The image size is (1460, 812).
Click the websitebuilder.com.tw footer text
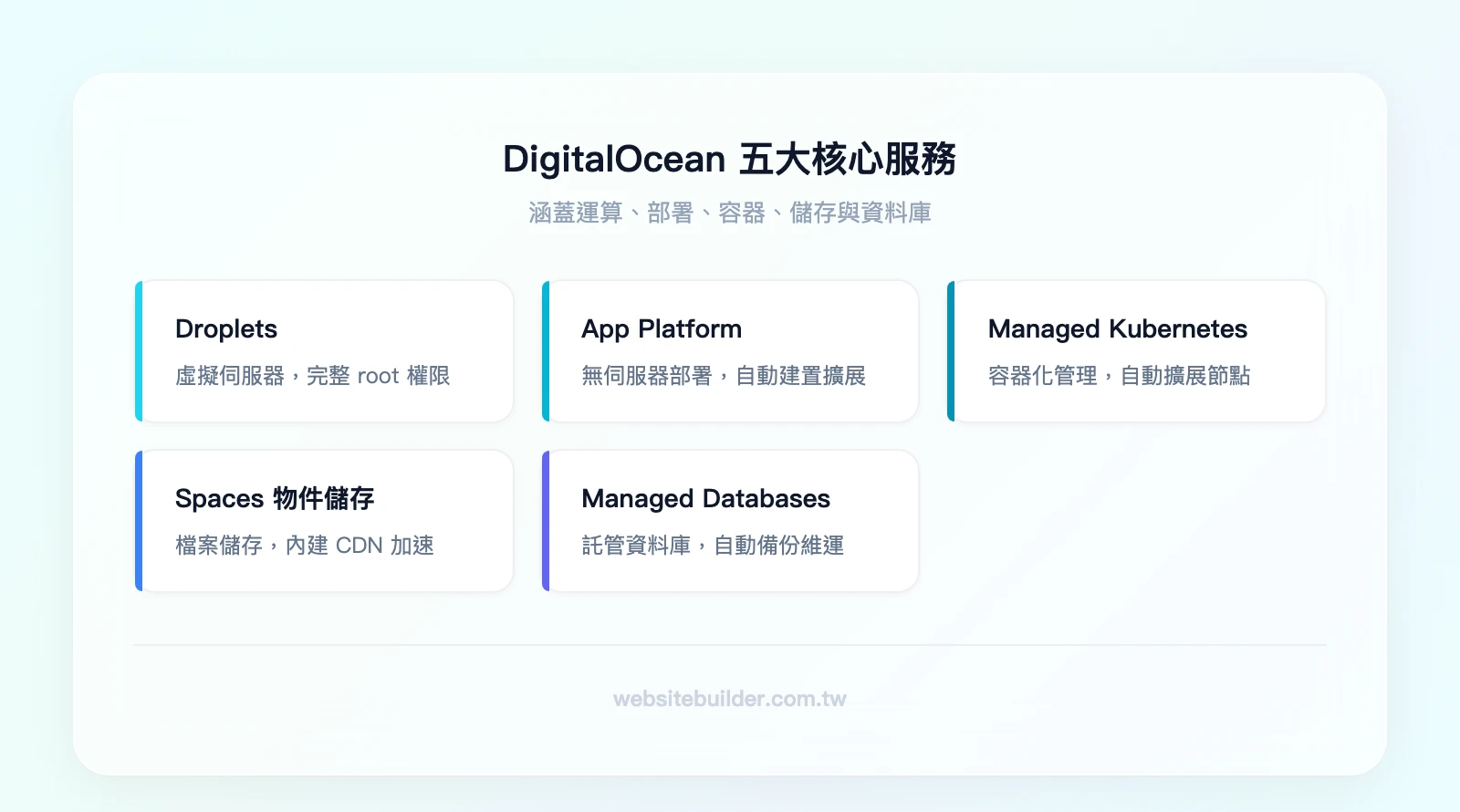(x=729, y=699)
